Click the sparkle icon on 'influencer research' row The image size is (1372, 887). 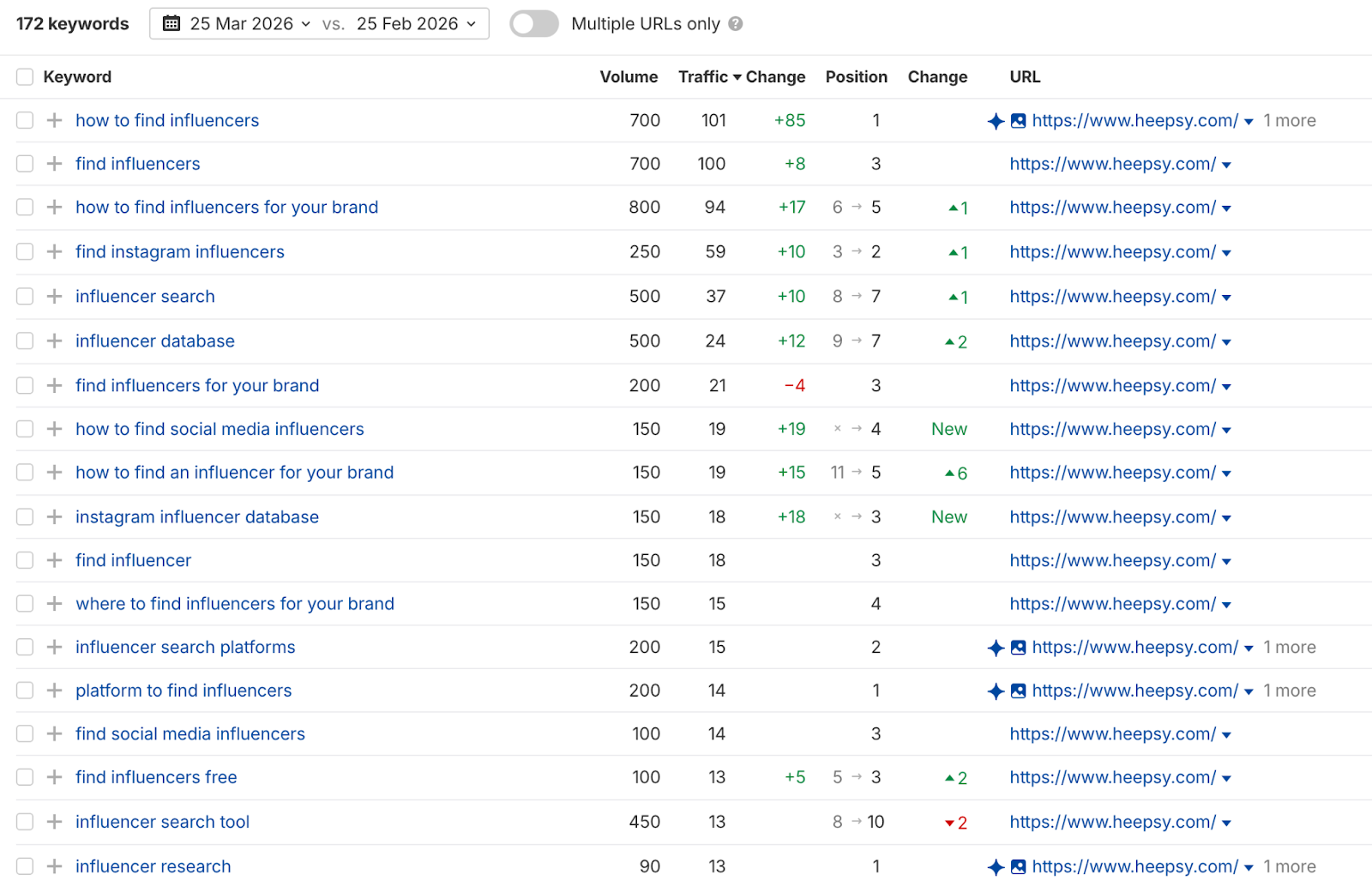coord(996,866)
